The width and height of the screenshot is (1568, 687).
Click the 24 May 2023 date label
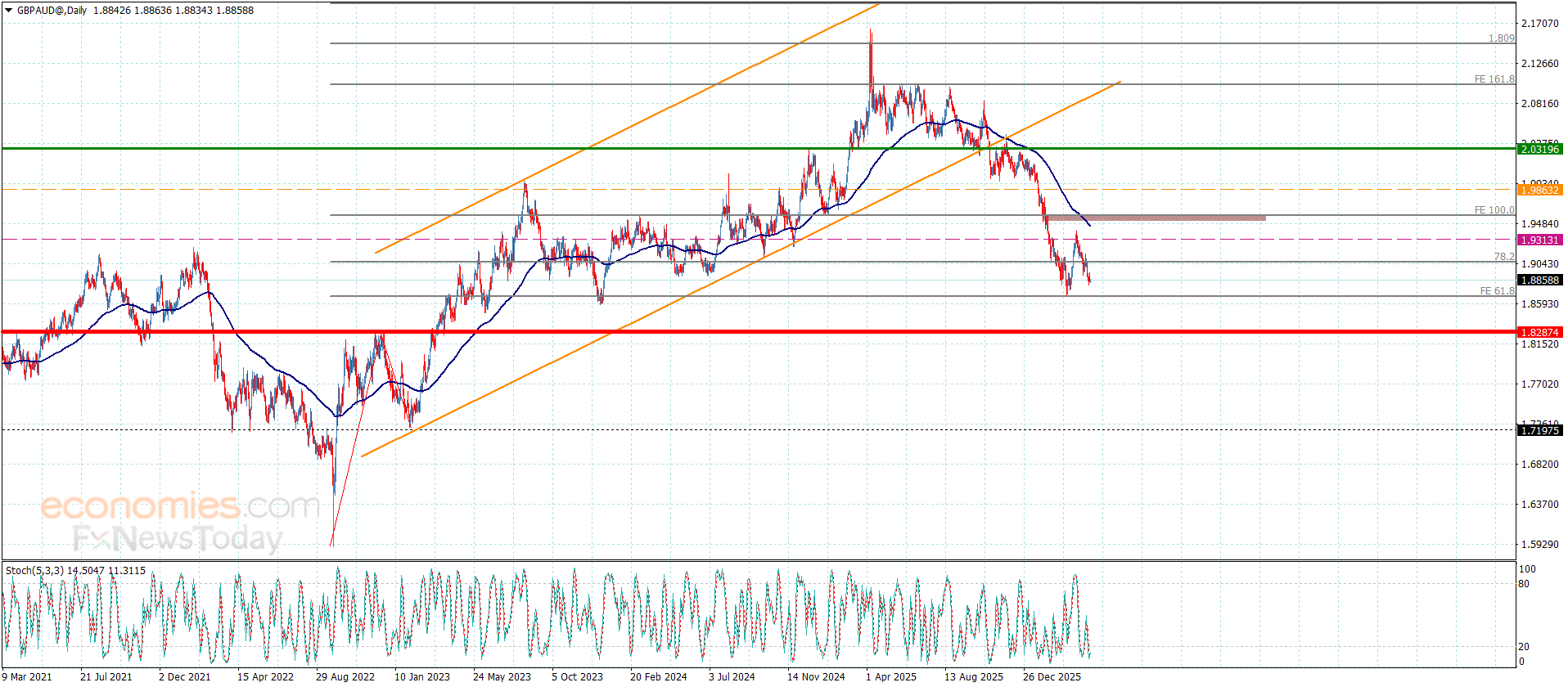click(502, 676)
